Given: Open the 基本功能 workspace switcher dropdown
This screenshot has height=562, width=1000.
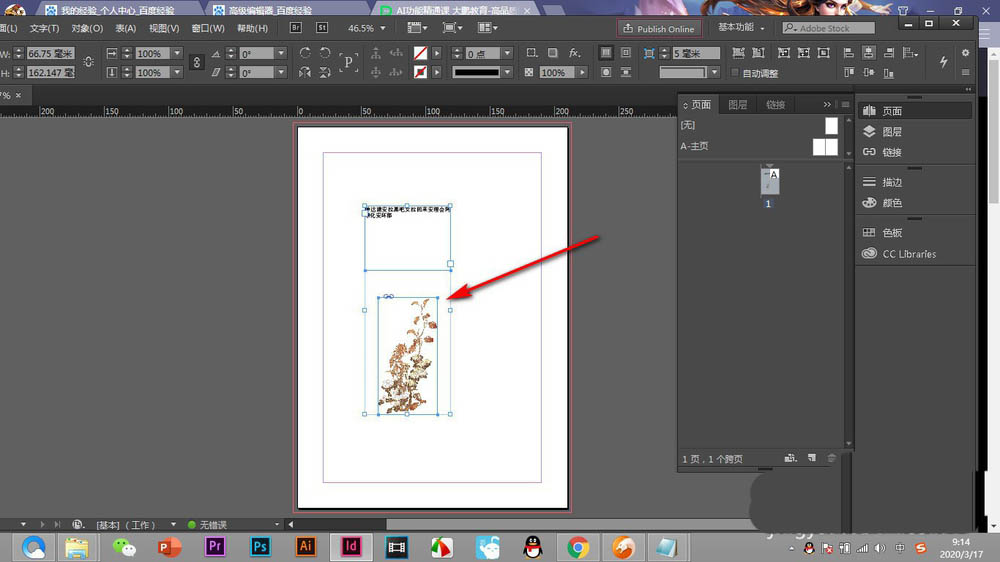Looking at the screenshot, I should click(741, 27).
